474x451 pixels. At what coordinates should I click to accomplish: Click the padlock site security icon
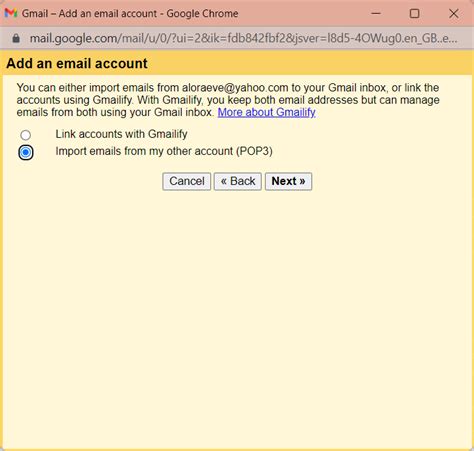point(16,39)
